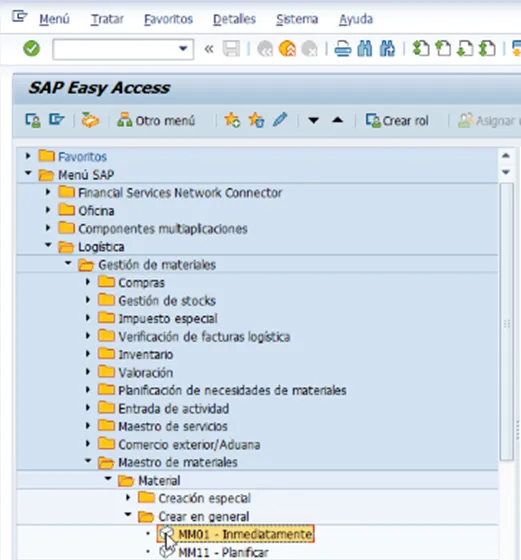Open the Favoritos menu
The height and width of the screenshot is (560, 521).
(168, 19)
